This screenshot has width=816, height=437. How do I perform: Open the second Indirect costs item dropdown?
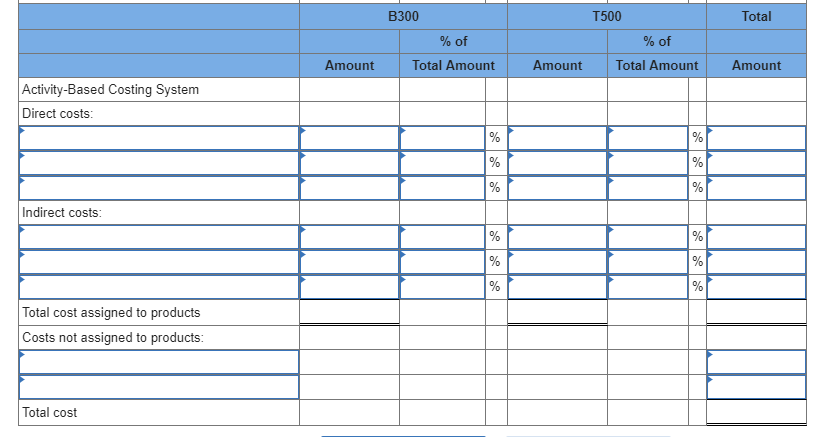(159, 262)
